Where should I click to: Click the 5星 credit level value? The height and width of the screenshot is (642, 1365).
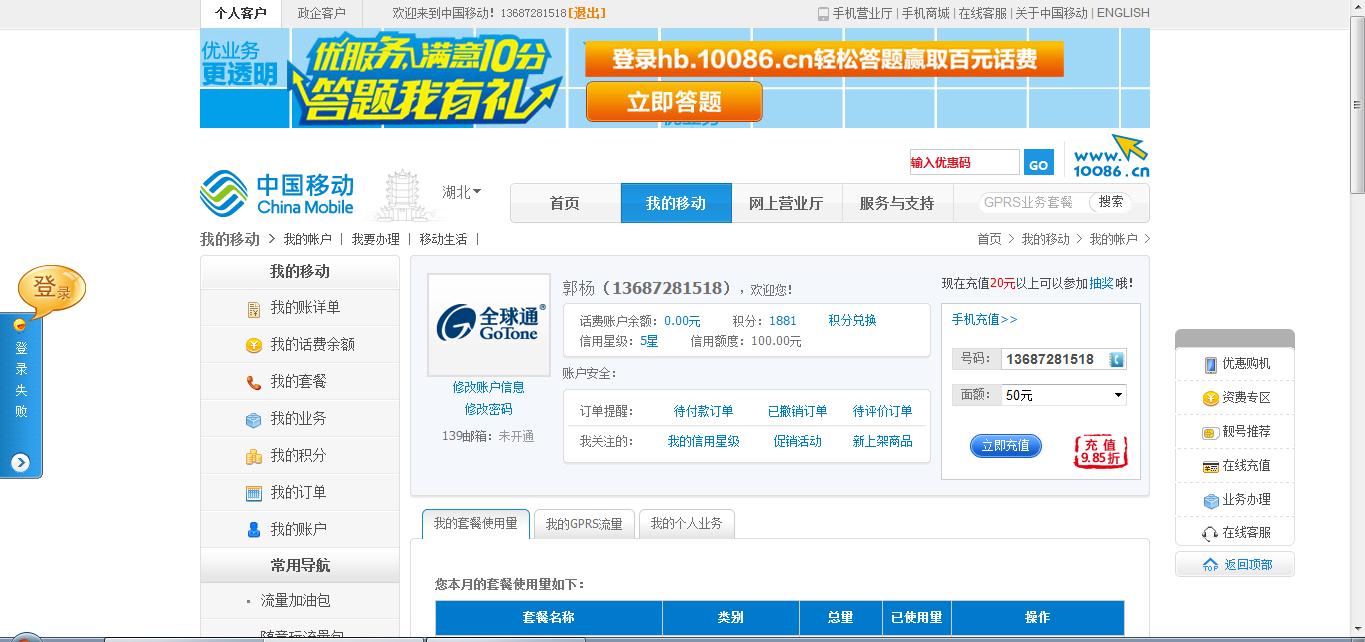[x=649, y=341]
